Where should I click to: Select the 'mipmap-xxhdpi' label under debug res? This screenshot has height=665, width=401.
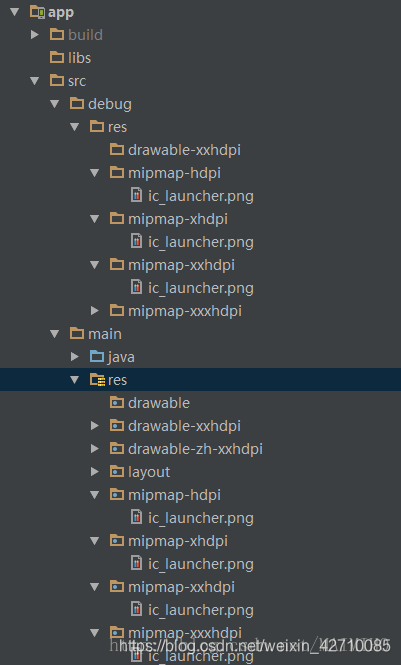[x=181, y=265]
